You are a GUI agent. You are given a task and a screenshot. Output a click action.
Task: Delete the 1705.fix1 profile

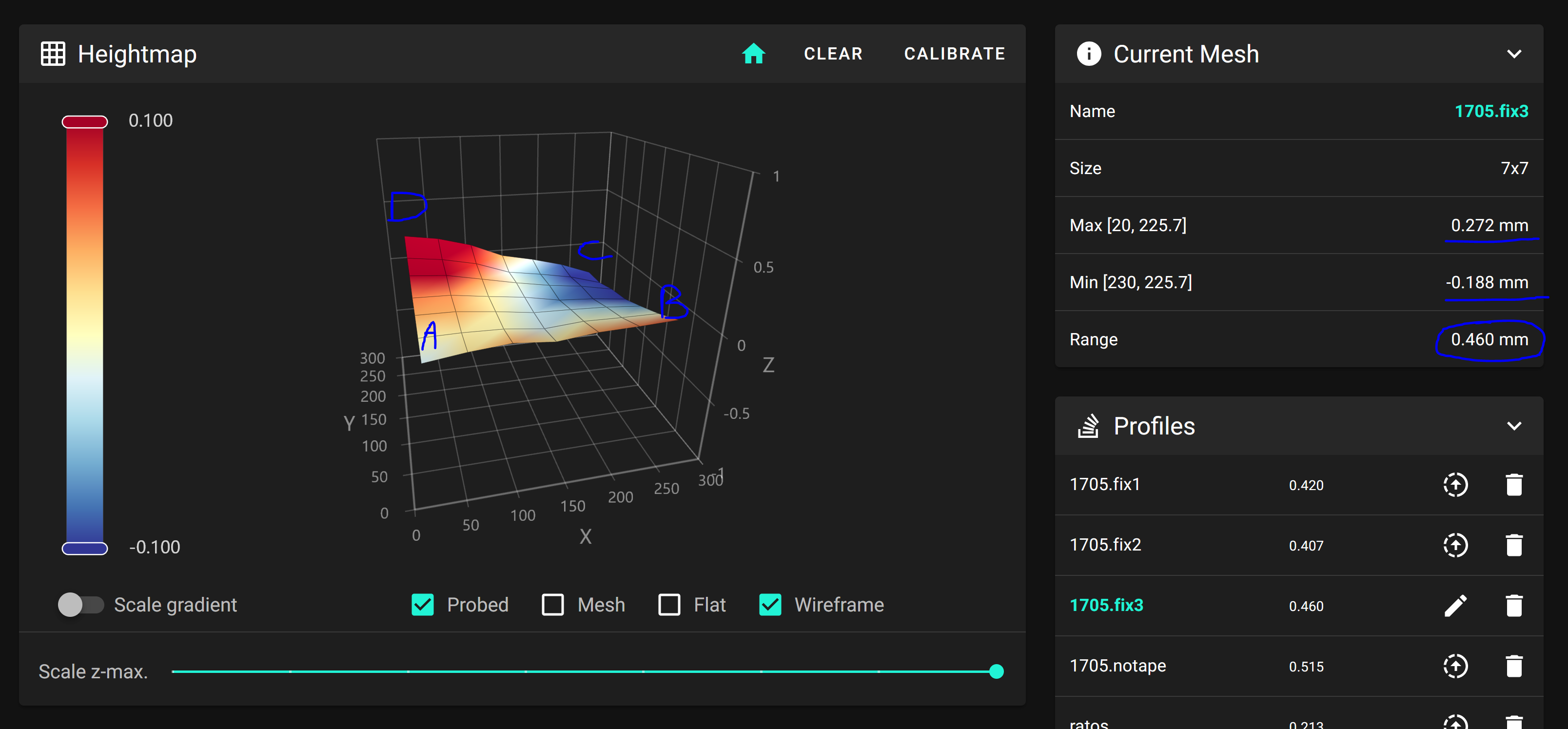pos(1514,485)
